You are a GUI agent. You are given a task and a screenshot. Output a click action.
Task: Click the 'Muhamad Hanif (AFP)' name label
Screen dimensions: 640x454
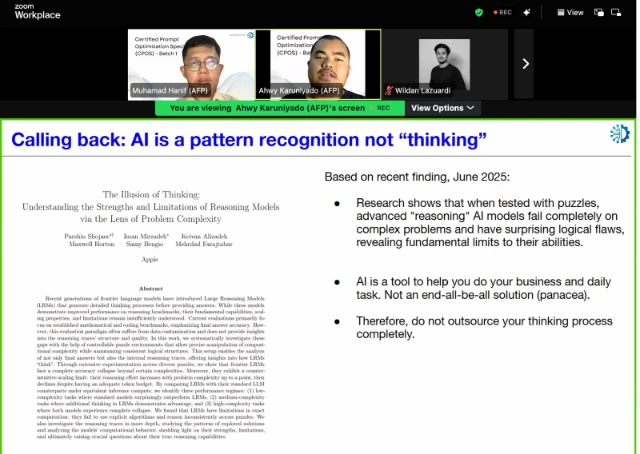pos(170,91)
